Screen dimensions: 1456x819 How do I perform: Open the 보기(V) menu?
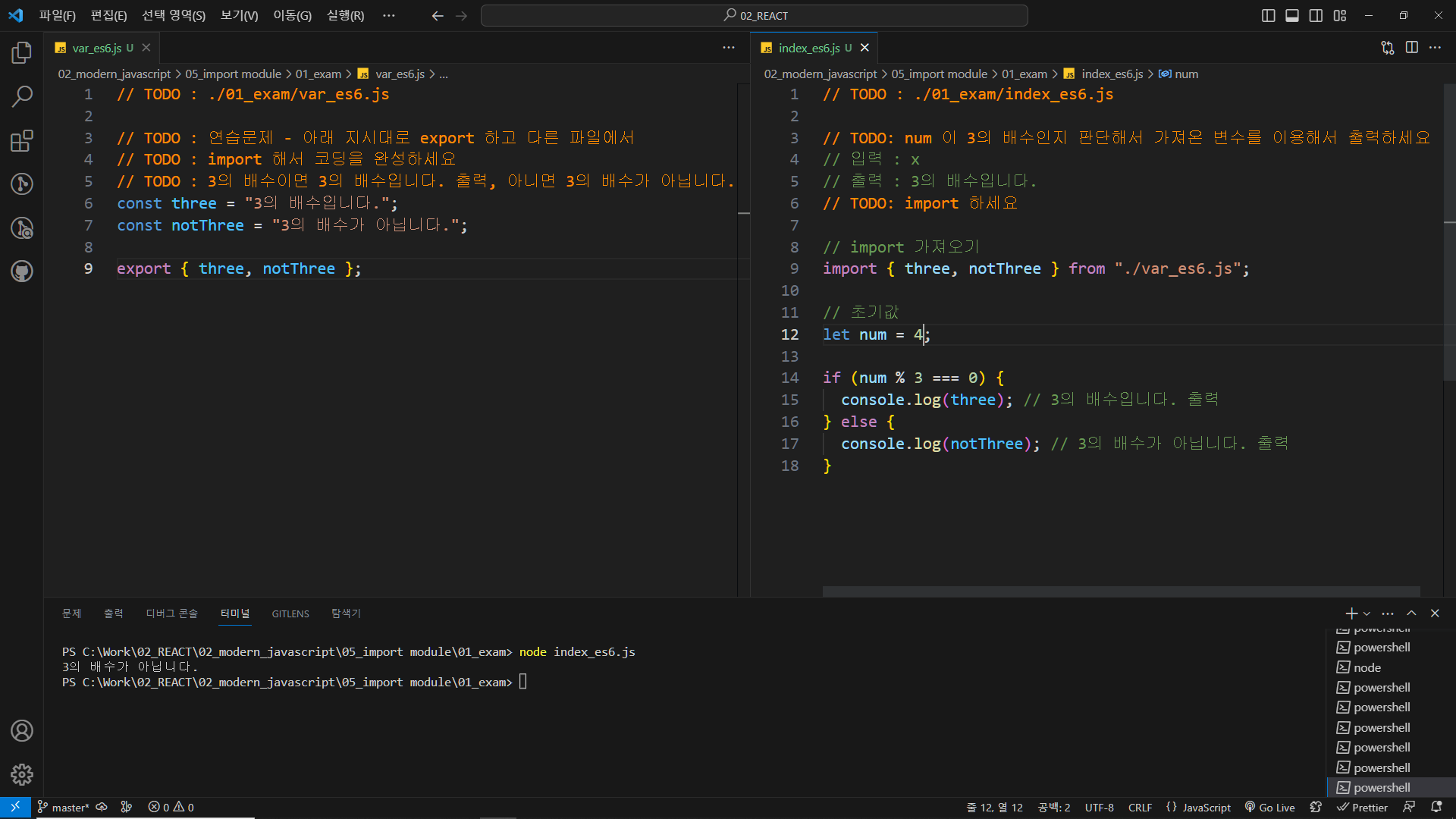(239, 15)
